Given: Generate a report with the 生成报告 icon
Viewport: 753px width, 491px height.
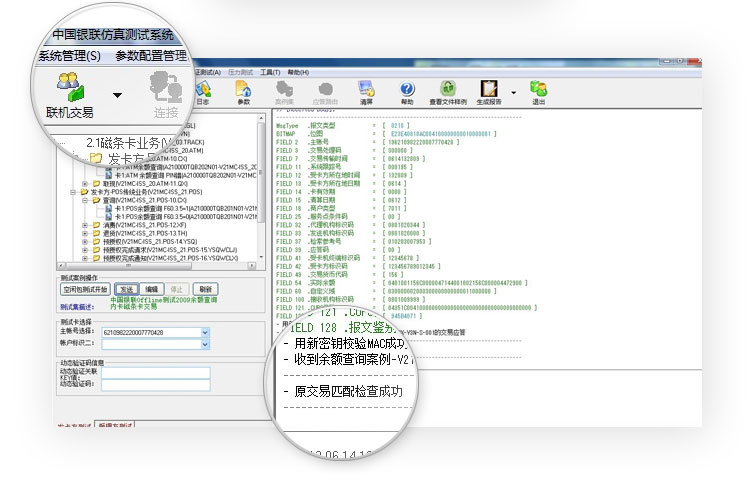Looking at the screenshot, I should [489, 93].
